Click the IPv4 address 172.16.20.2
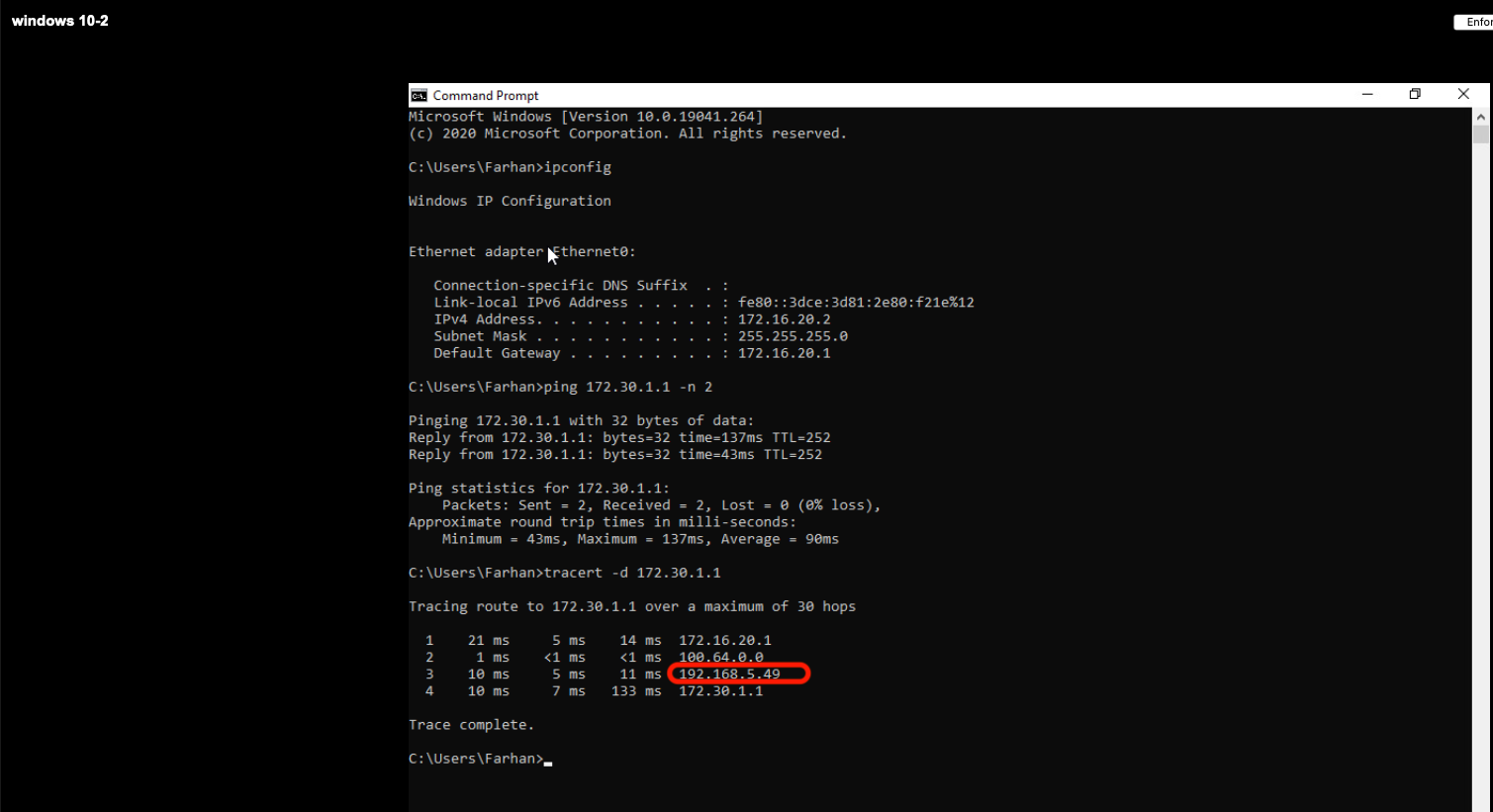Viewport: 1493px width, 812px height. 784,319
